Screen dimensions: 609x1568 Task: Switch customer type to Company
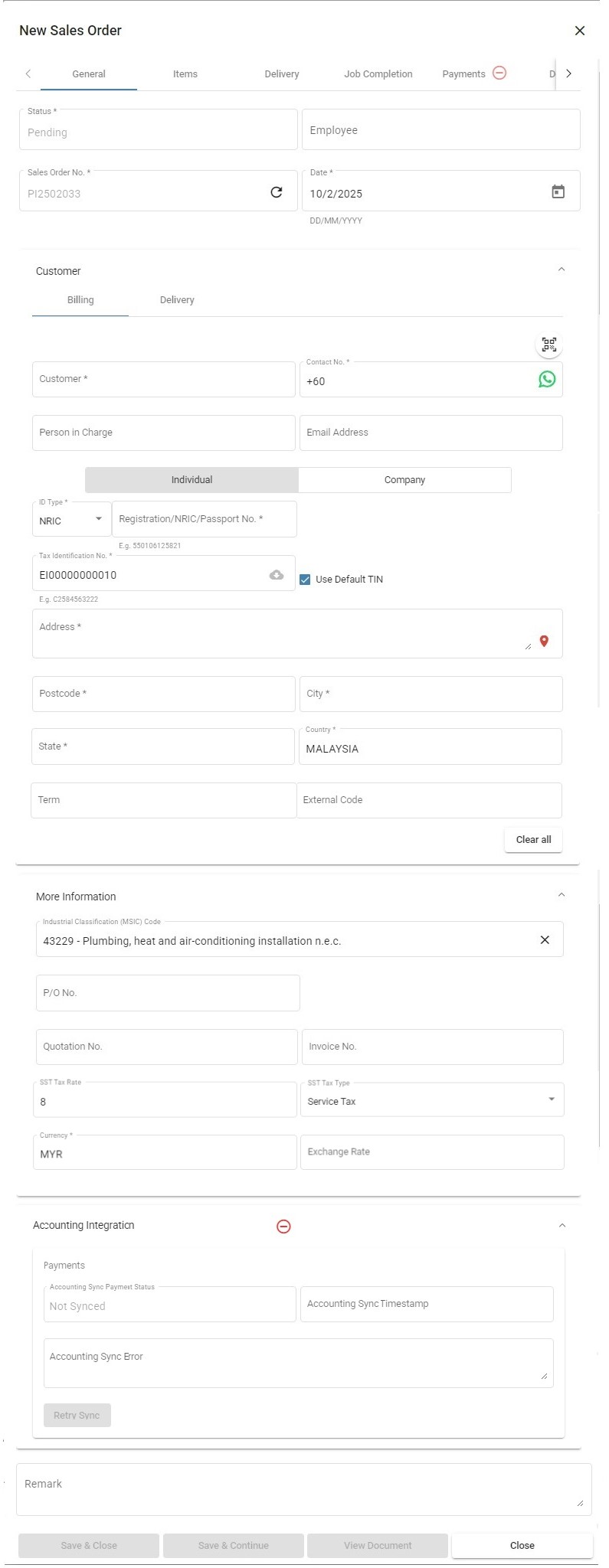coord(404,480)
